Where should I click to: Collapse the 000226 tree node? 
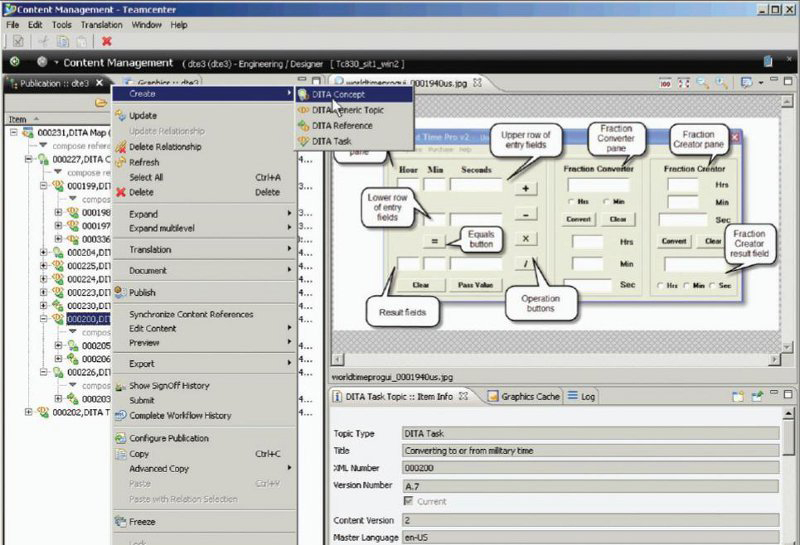pos(43,372)
